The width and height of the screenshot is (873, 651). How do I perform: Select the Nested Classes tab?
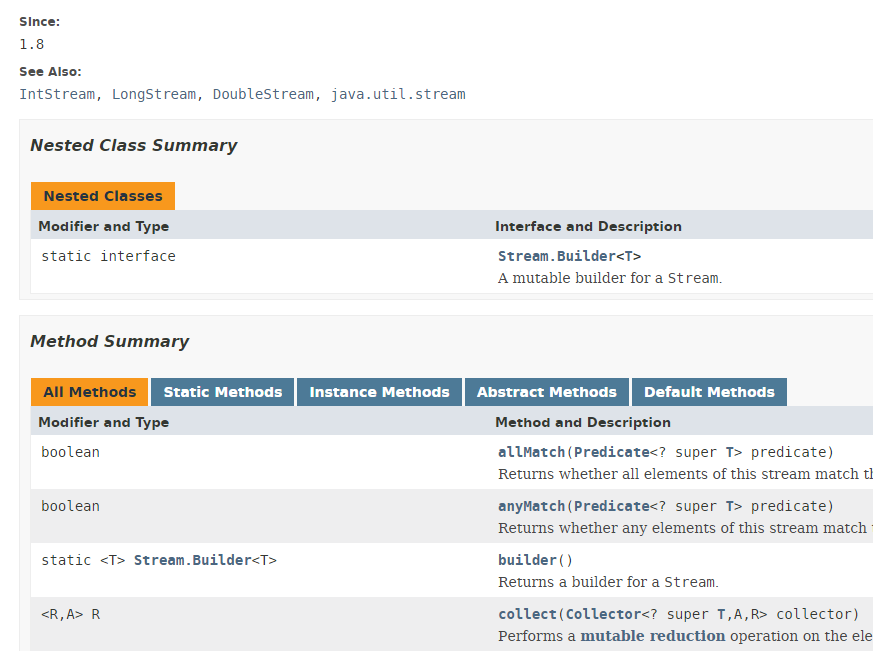(x=103, y=196)
